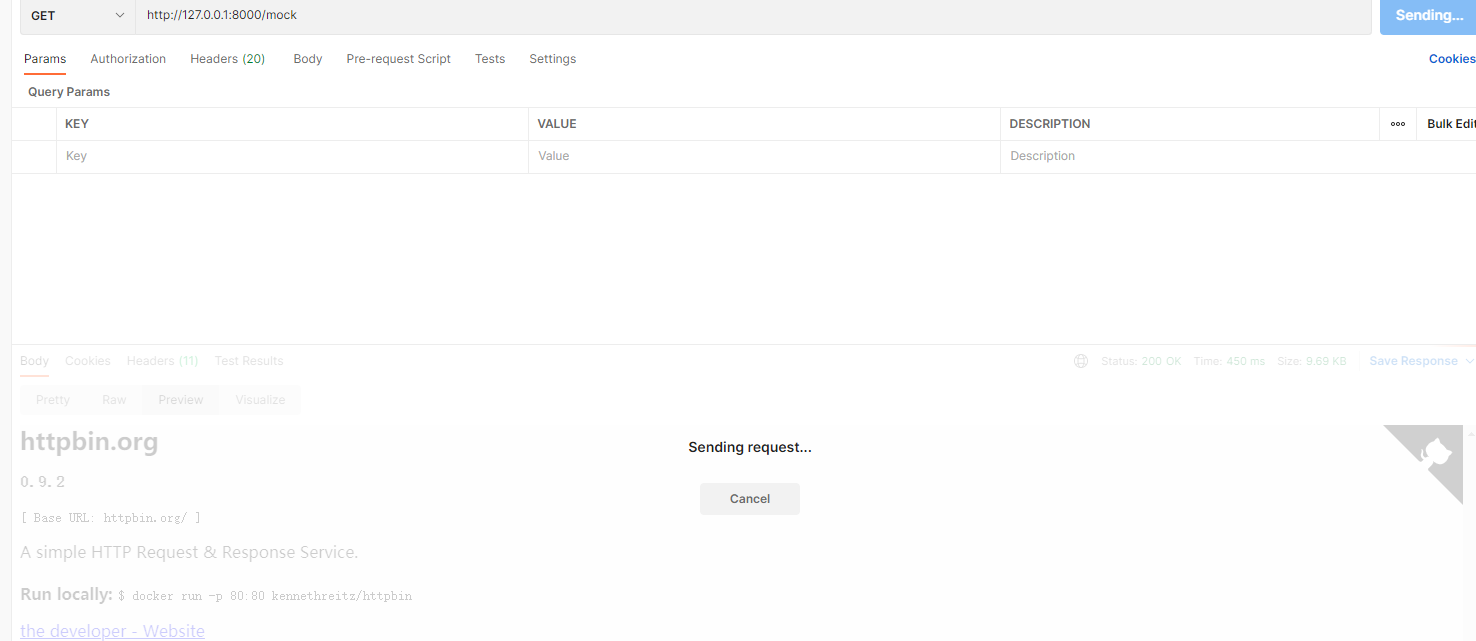
Task: Click the httpbin.org heading
Action: pyautogui.click(x=89, y=441)
